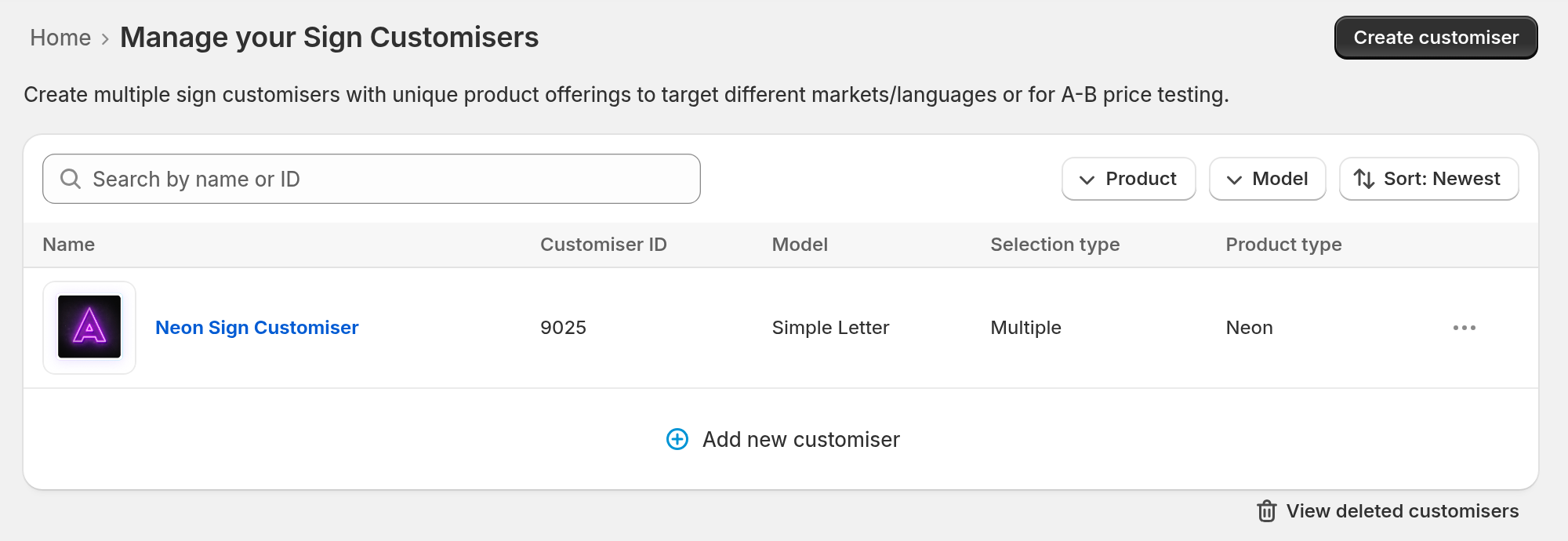Open the Model filter dropdown
1568x541 pixels.
pyautogui.click(x=1267, y=179)
